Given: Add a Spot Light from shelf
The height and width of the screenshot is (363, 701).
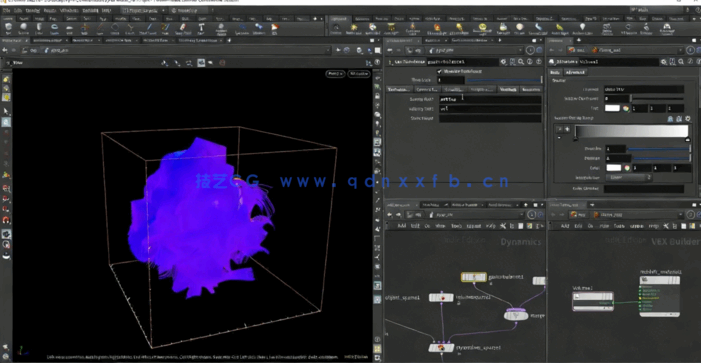Looking at the screenshot, I should tap(372, 29).
